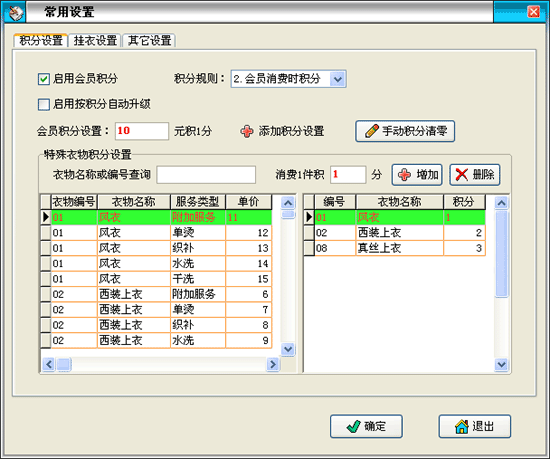The height and width of the screenshot is (459, 550).
Task: Open the 其它设置 tab
Action: (149, 41)
